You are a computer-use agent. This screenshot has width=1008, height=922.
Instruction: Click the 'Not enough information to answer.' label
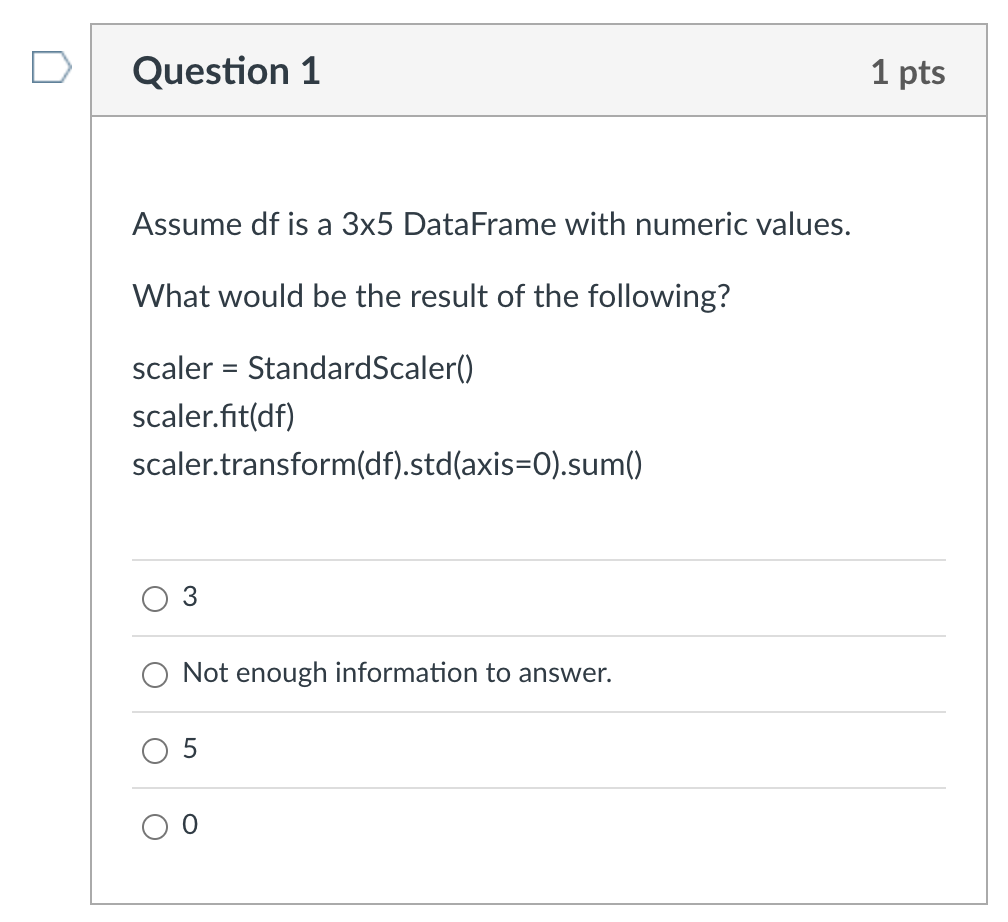[x=397, y=673]
